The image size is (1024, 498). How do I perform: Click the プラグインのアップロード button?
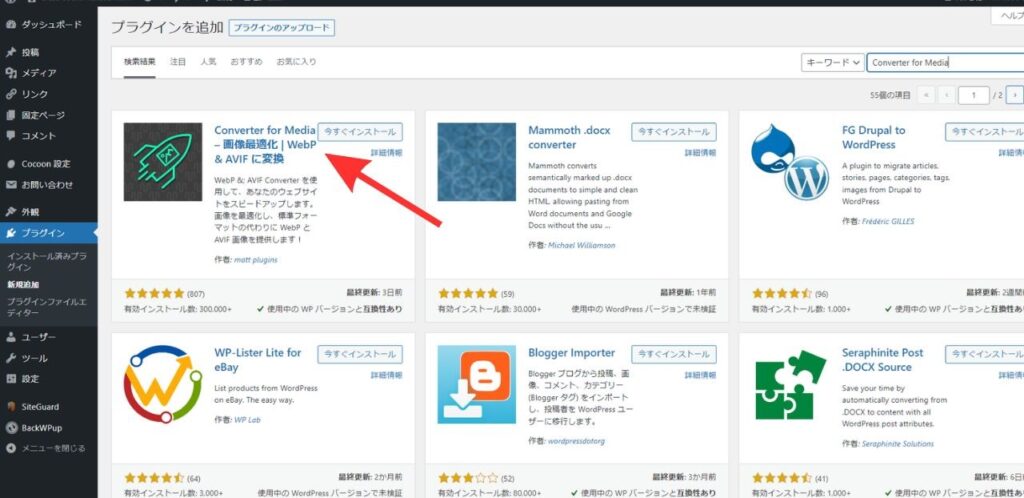click(282, 28)
